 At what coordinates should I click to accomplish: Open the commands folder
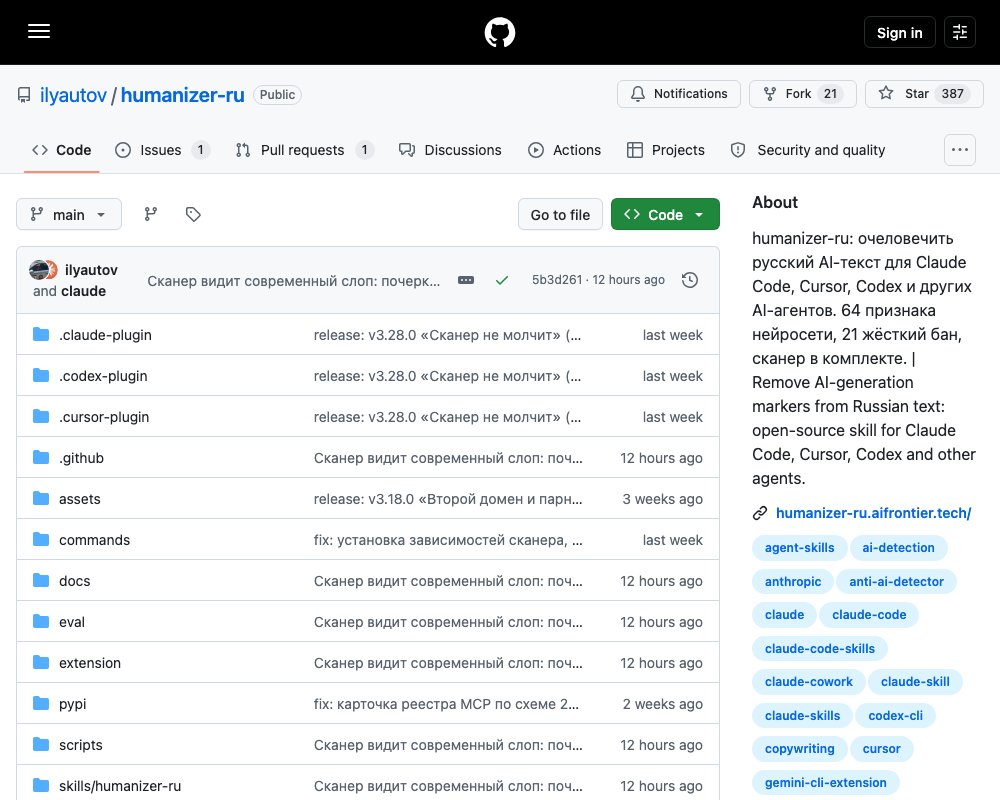point(94,540)
